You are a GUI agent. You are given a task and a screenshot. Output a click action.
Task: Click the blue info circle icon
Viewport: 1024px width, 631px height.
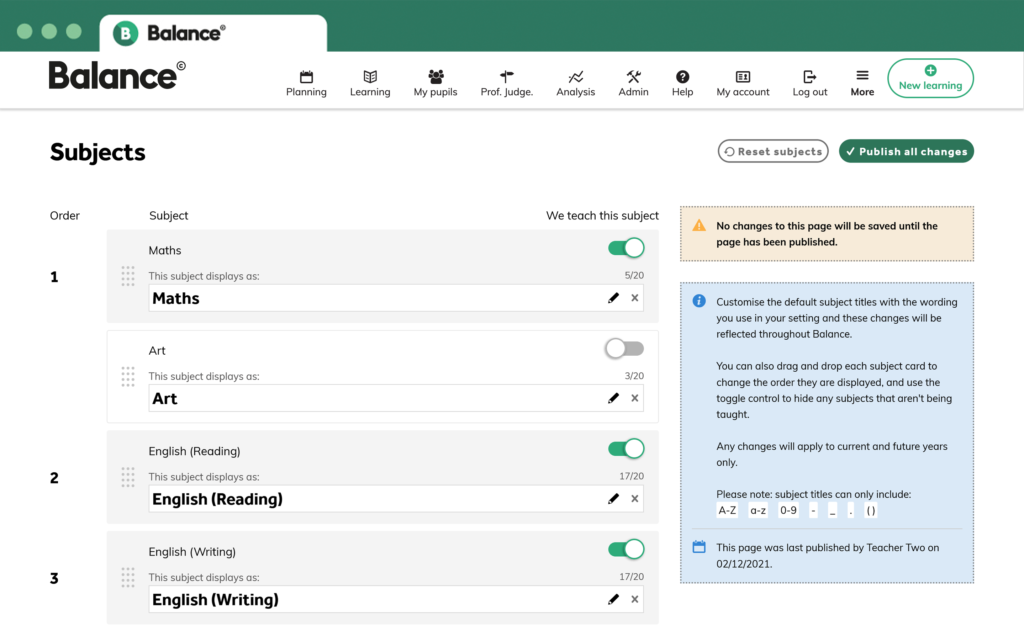[x=699, y=301]
